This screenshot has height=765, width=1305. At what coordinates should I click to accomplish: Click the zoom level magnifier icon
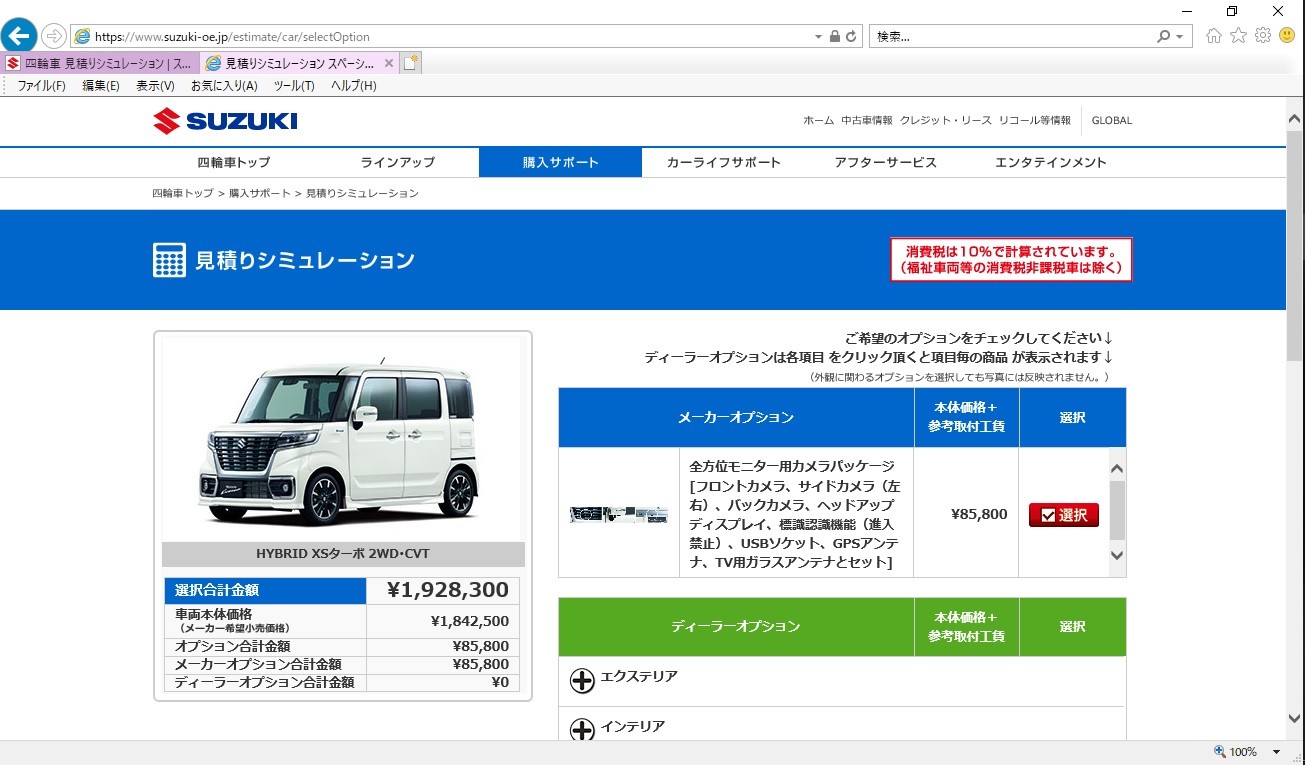click(x=1219, y=752)
